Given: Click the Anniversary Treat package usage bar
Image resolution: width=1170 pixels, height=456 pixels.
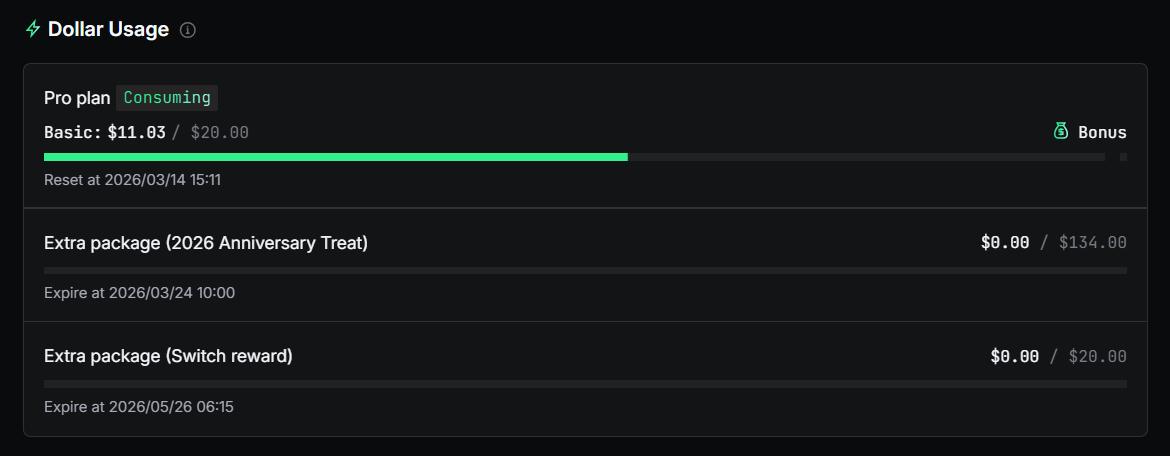Looking at the screenshot, I should (585, 270).
